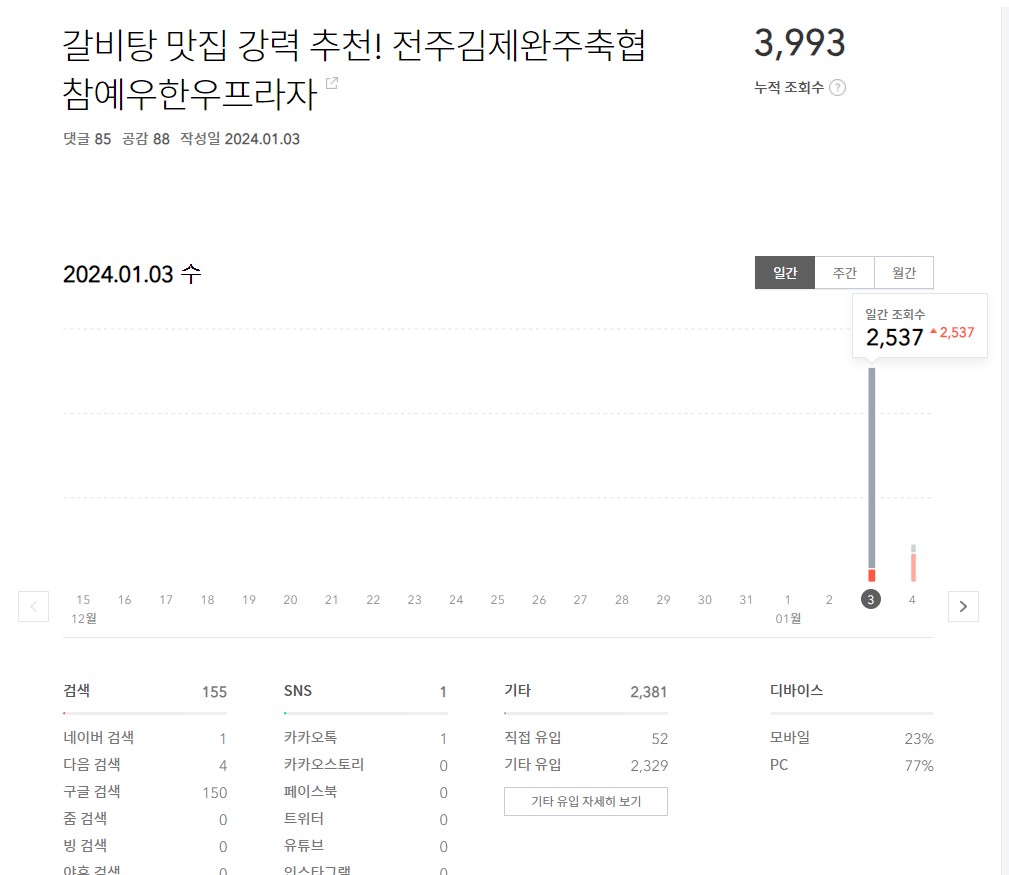The image size is (1009, 875).
Task: Click the 트위터 row
Action: (x=366, y=819)
